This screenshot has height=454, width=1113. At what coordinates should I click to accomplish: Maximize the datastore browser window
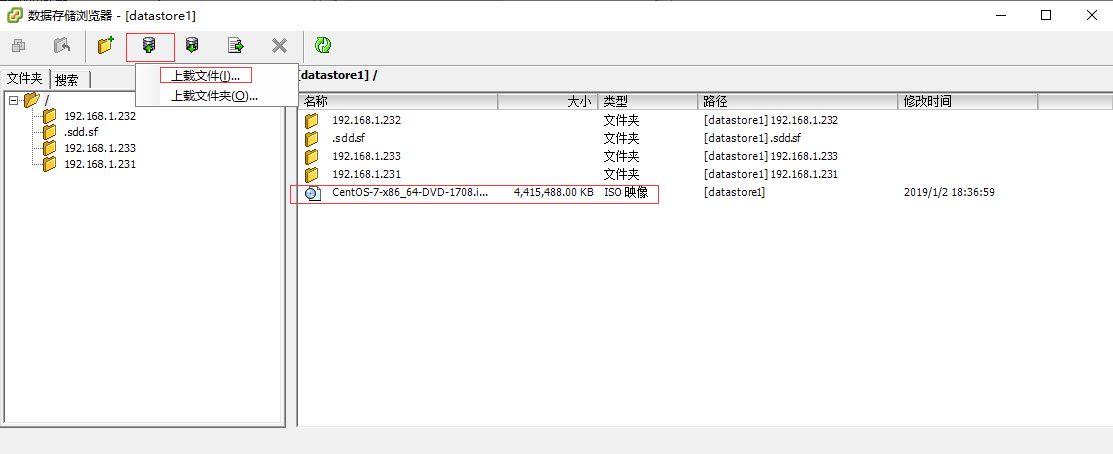pos(1046,15)
